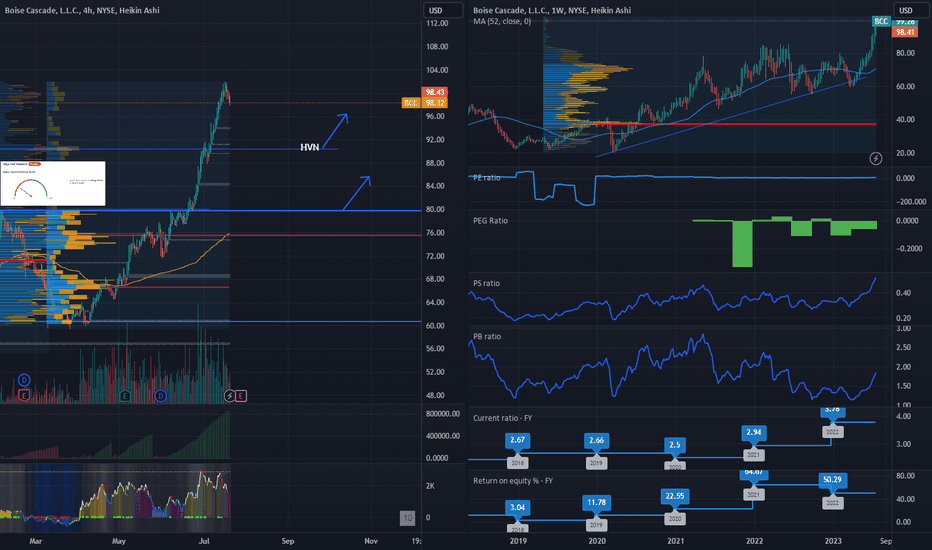Click the 4h chart title Boise Cascade legend
Image resolution: width=932 pixels, height=550 pixels.
coord(82,10)
